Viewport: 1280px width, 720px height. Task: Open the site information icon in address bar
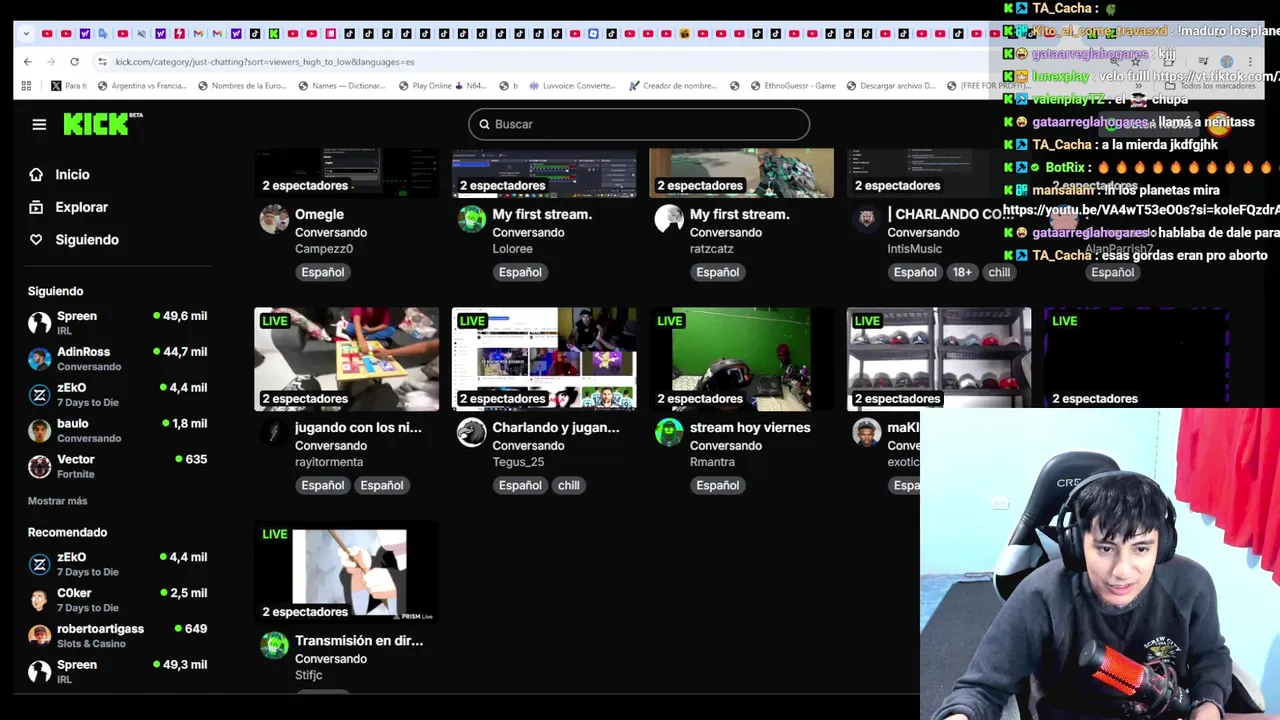click(x=102, y=61)
